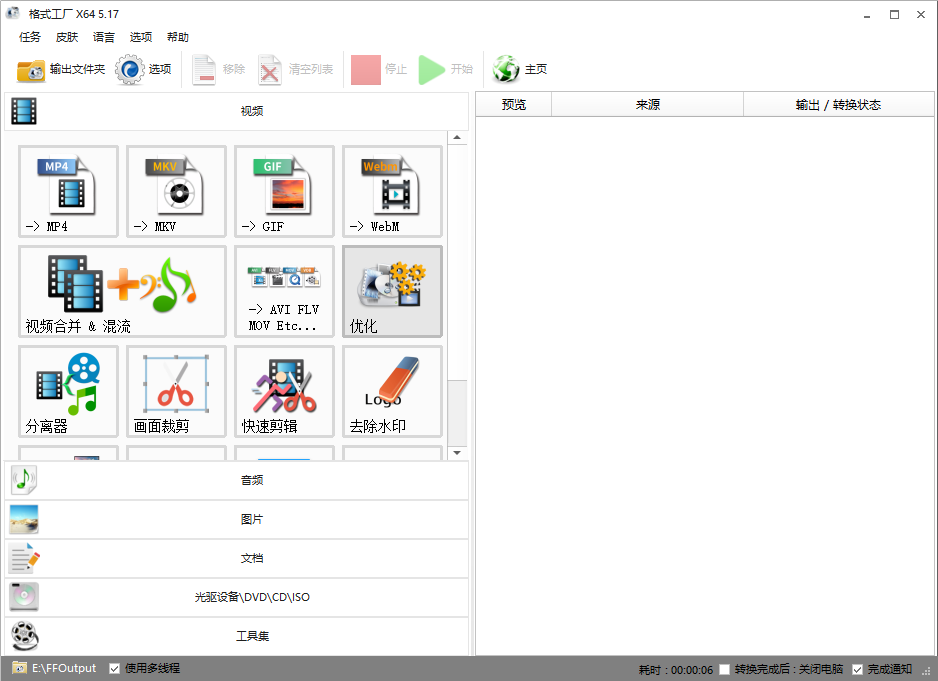
Task: Open the MKV conversion tool
Action: pos(176,191)
